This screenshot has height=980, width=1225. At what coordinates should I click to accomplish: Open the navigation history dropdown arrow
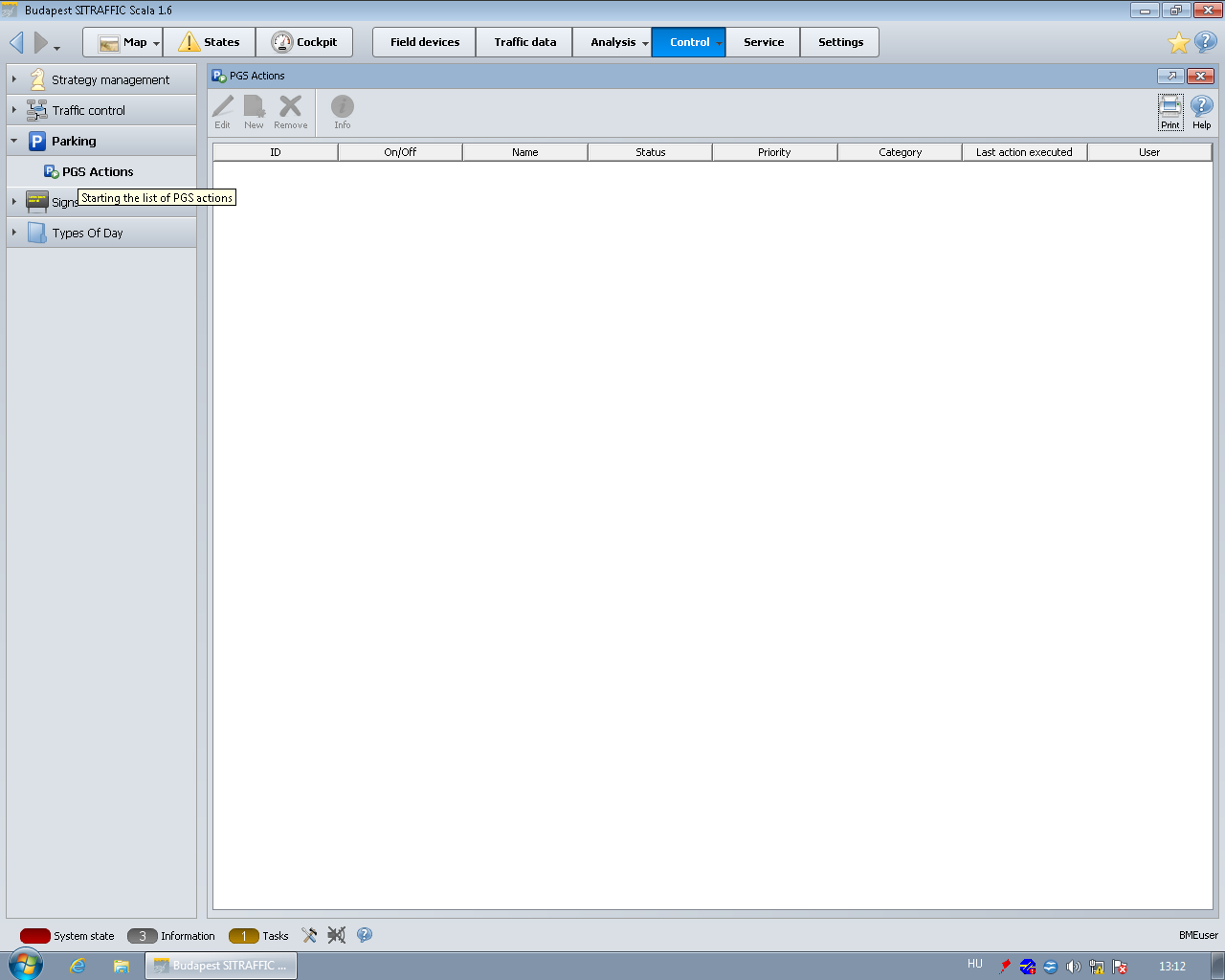coord(57,47)
